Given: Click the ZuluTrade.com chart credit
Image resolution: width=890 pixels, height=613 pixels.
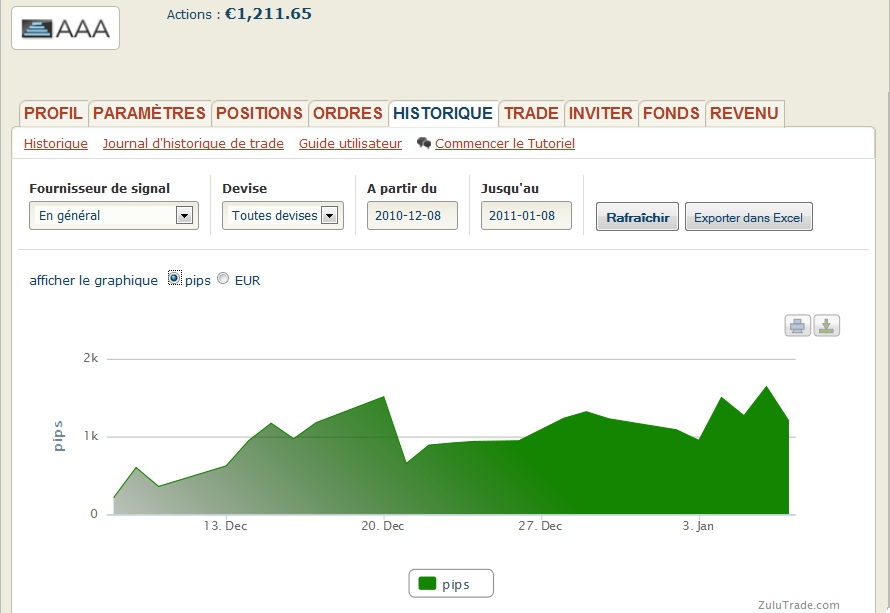Looking at the screenshot, I should (x=799, y=605).
